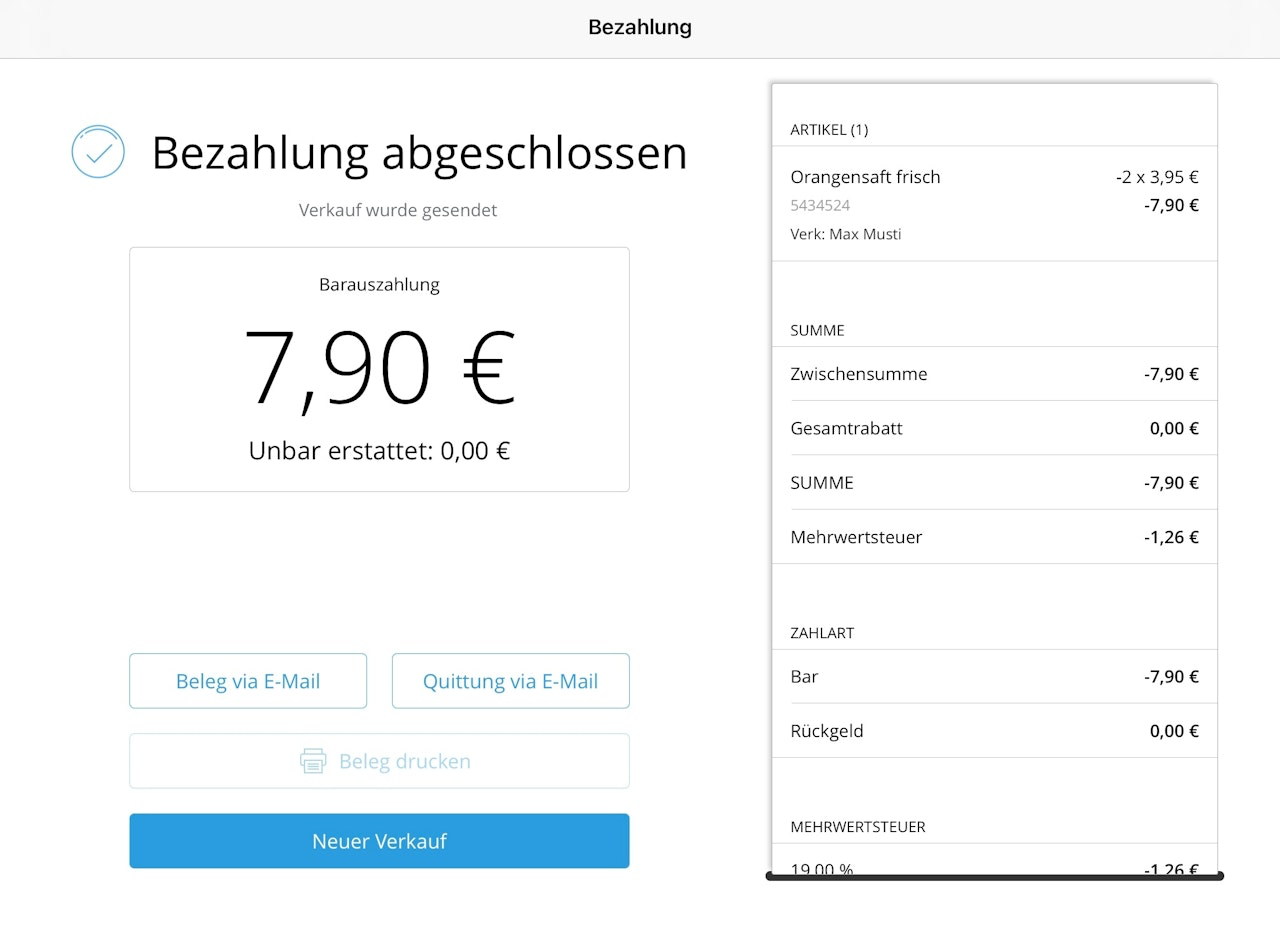
Task: Click the blue checkmark completion icon
Action: (98, 152)
